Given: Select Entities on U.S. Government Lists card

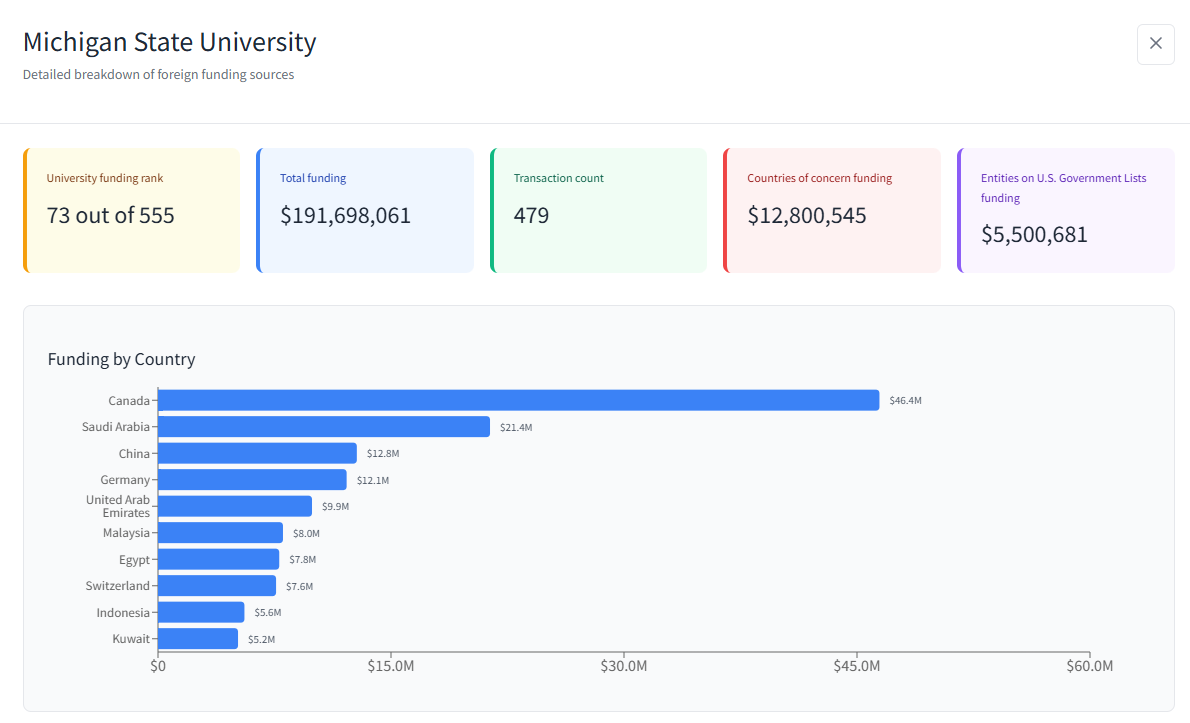Looking at the screenshot, I should [x=1065, y=210].
